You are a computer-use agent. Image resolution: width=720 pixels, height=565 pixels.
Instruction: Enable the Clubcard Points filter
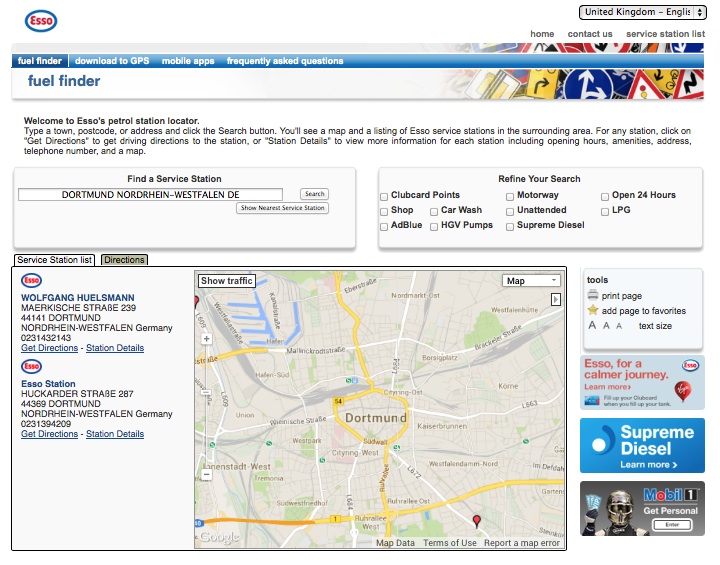point(384,196)
